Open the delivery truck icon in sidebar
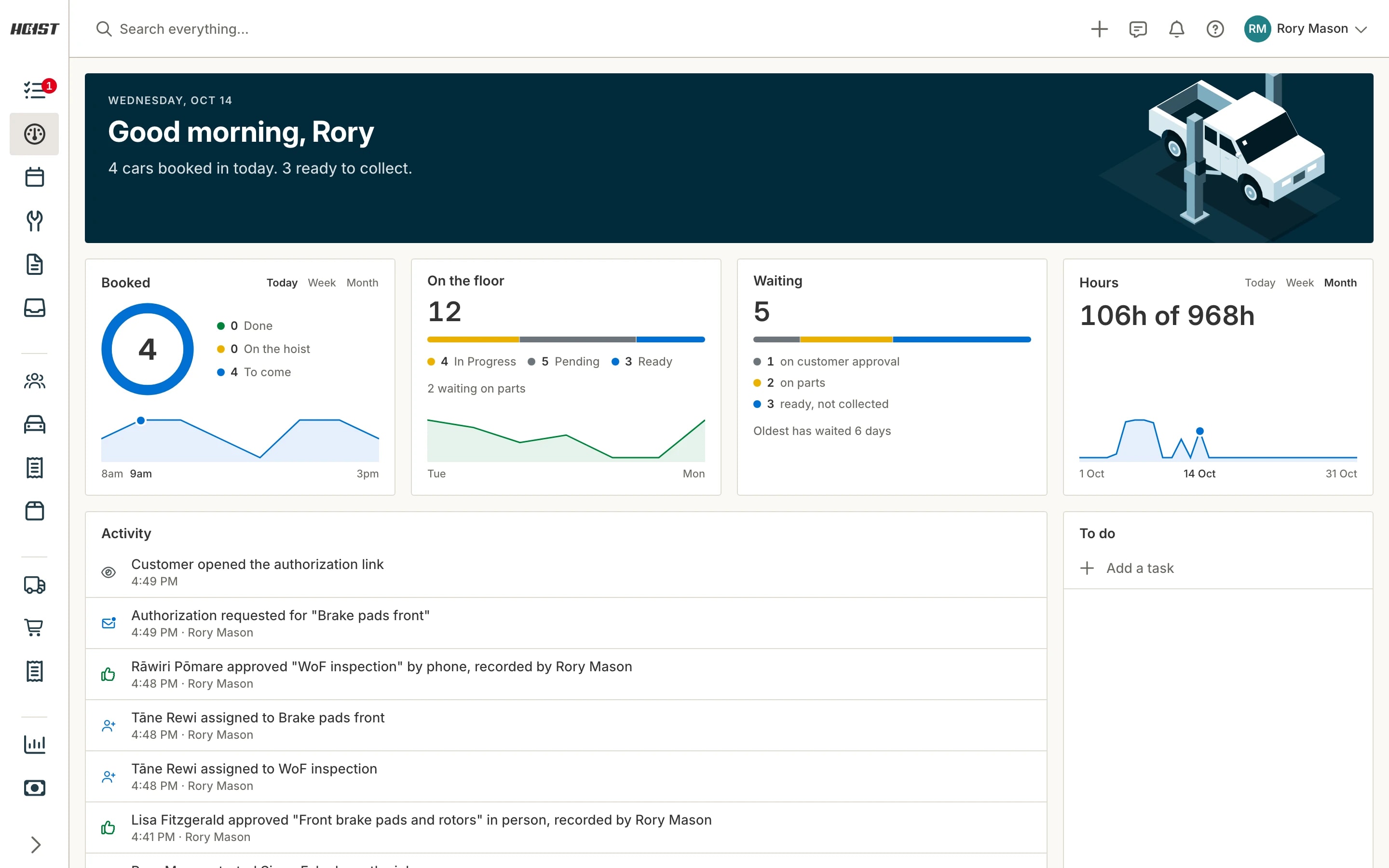The width and height of the screenshot is (1389, 868). pos(34,584)
